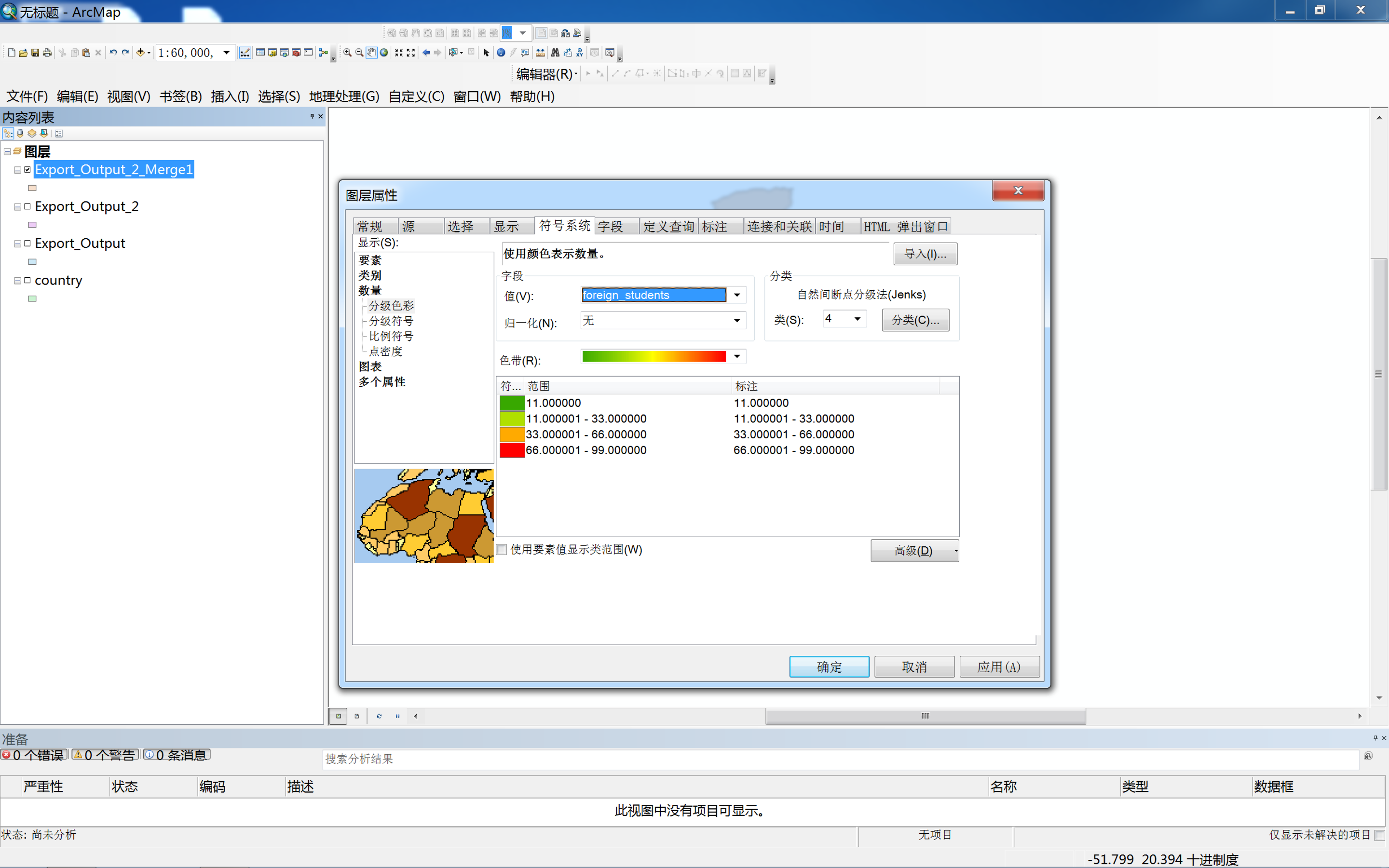Open the foreign_students value field dropdown
Image resolution: width=1389 pixels, height=868 pixels.
tap(737, 295)
